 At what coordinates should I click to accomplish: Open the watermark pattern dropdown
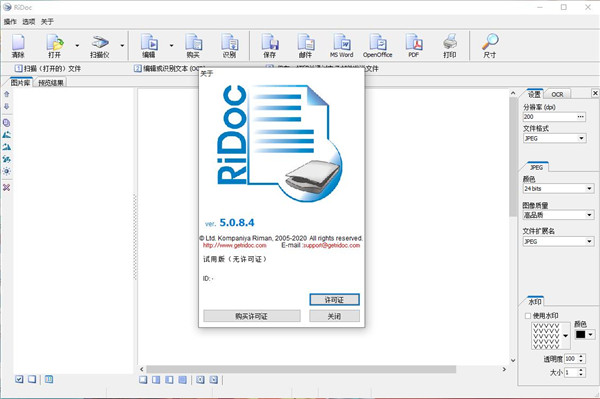[x=566, y=336]
